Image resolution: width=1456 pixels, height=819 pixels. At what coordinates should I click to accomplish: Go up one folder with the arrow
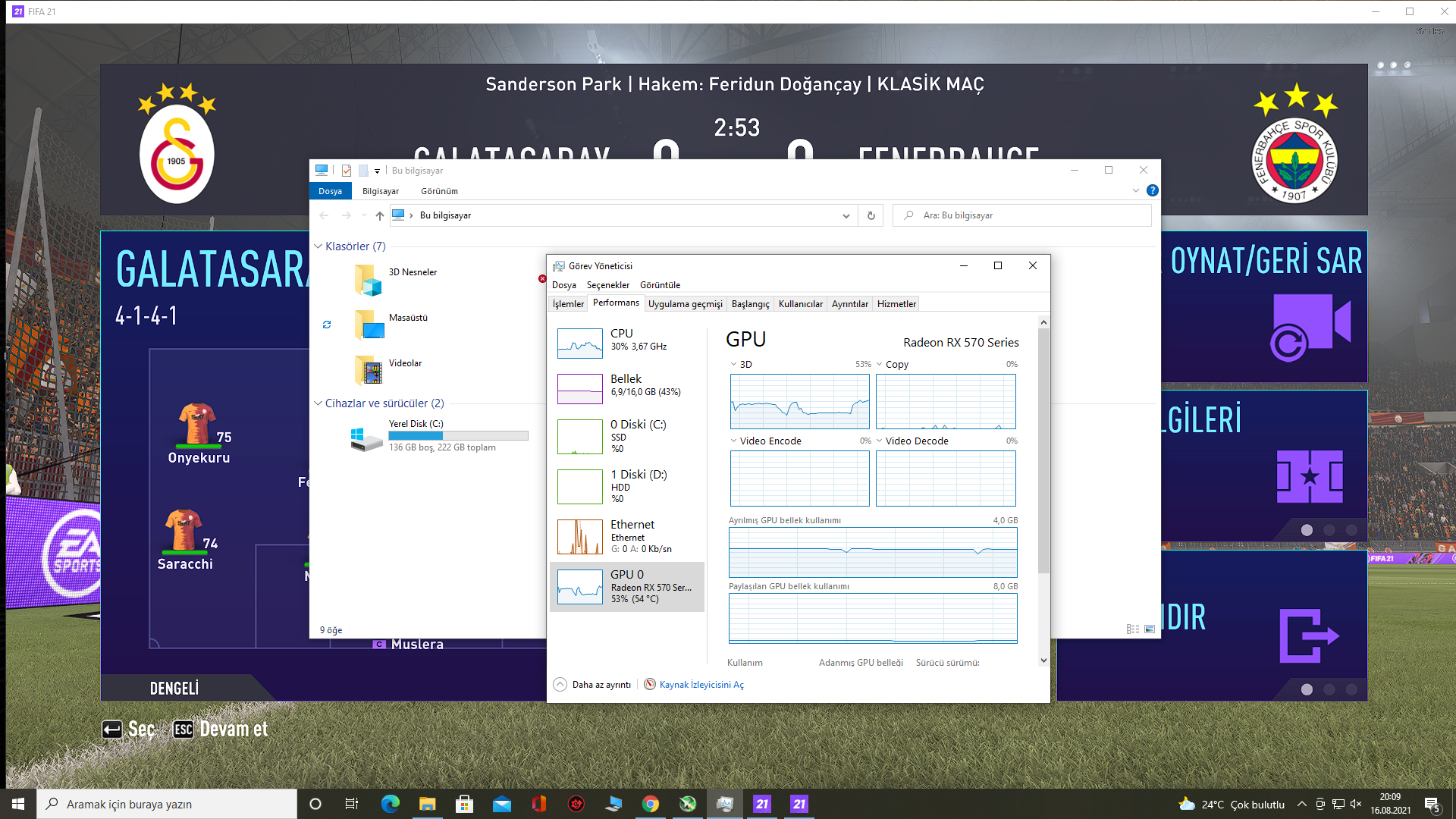[380, 215]
